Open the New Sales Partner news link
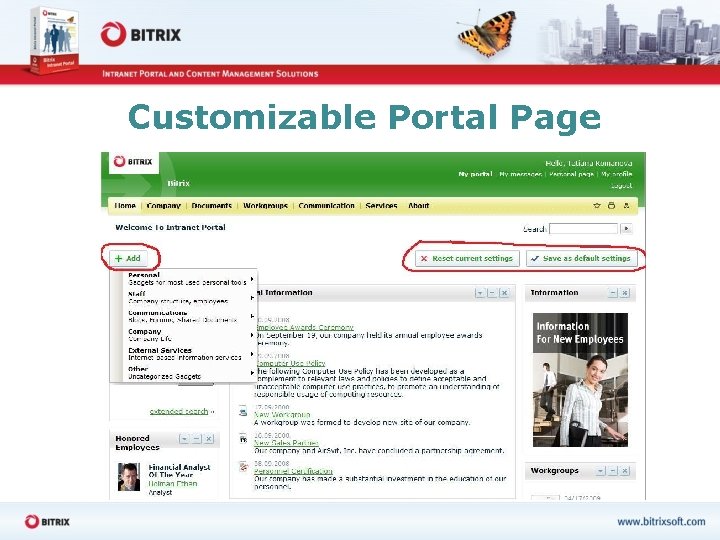This screenshot has height=540, width=720. tap(286, 443)
